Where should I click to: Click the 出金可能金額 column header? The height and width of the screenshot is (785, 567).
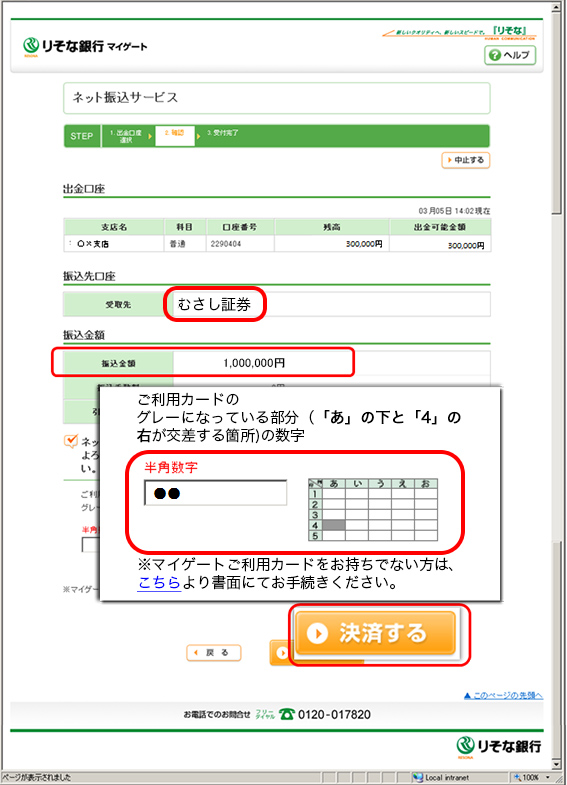(440, 227)
